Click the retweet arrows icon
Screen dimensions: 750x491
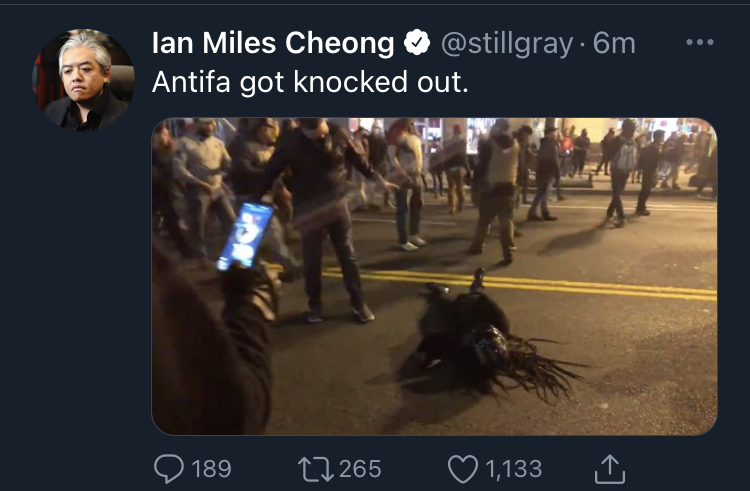point(316,469)
